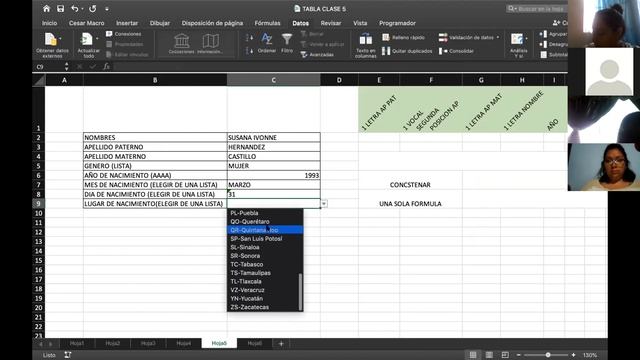Image resolution: width=640 pixels, height=360 pixels.
Task: Choose SL-Sinaloa from the list
Action: 265,247
